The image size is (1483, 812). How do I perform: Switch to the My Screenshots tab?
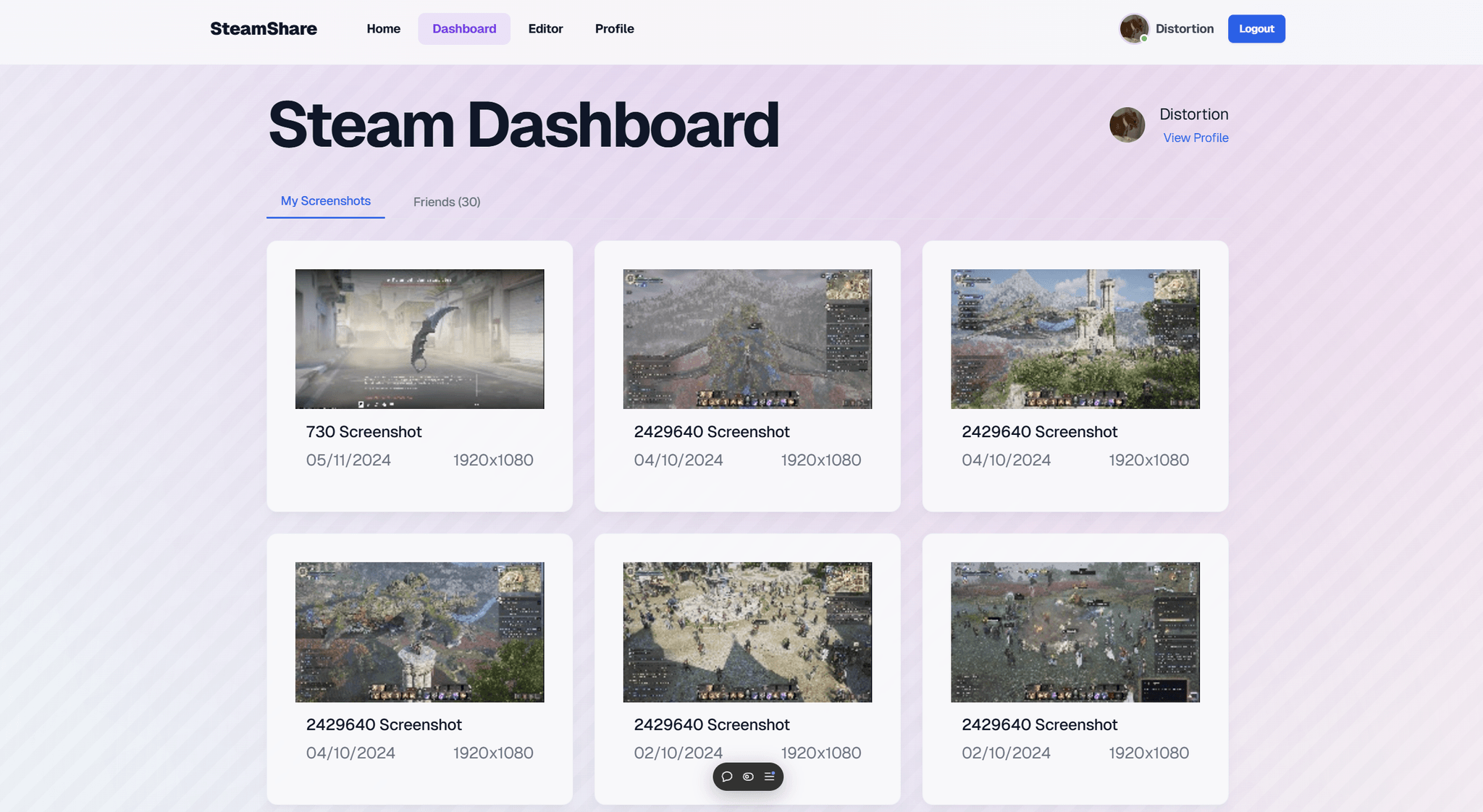click(326, 201)
